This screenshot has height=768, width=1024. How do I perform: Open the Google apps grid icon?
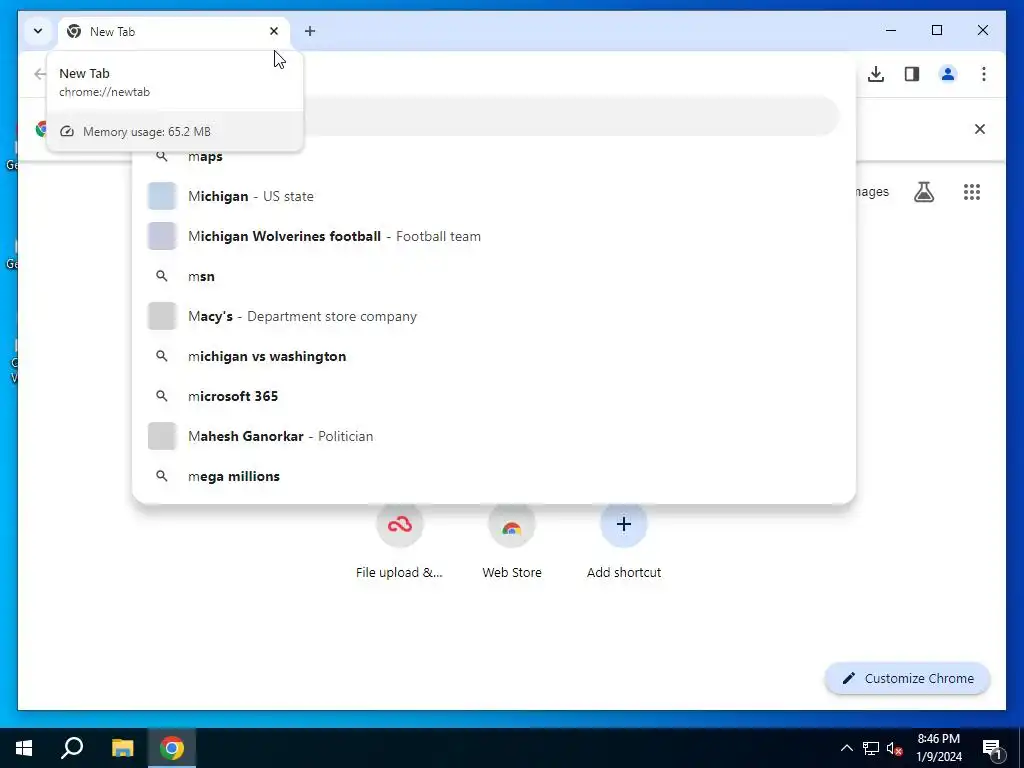pyautogui.click(x=972, y=192)
